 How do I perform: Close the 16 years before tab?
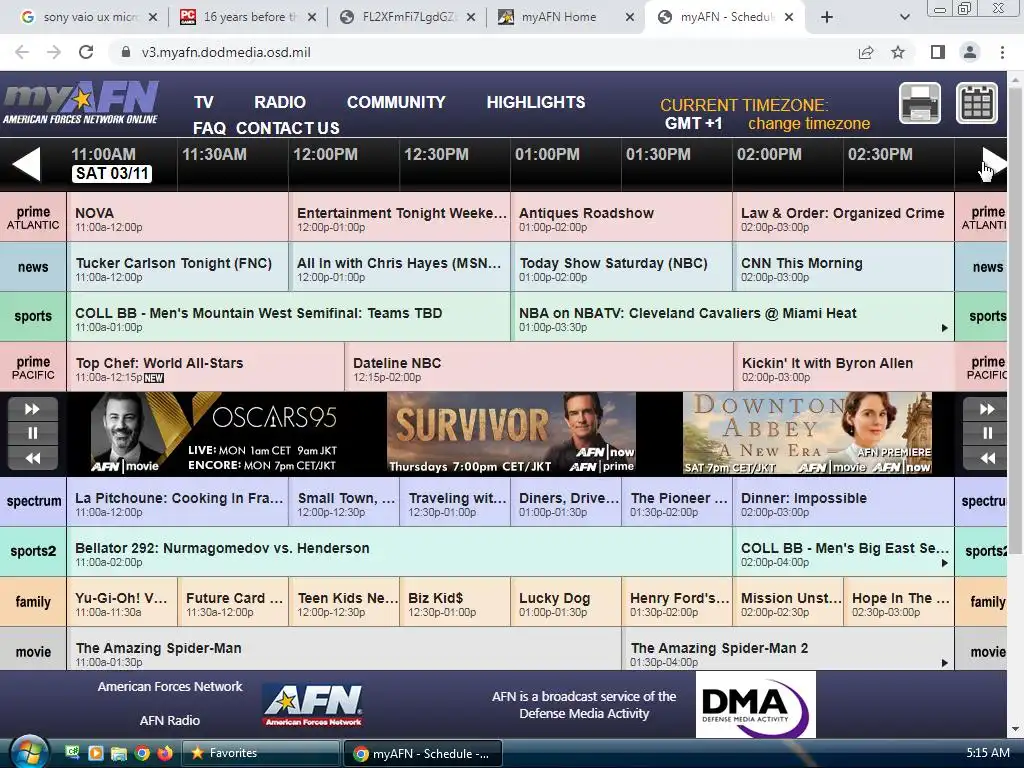(x=312, y=17)
